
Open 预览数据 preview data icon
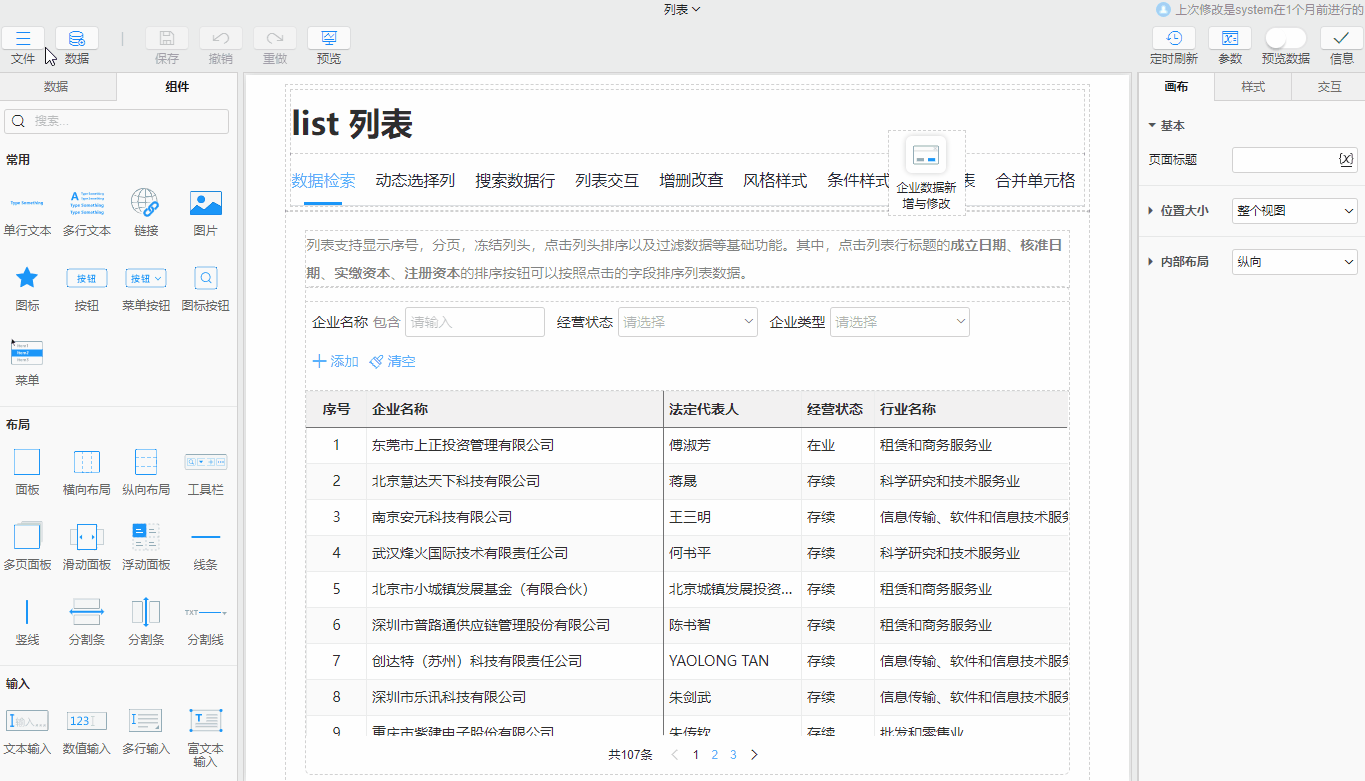pos(1285,38)
